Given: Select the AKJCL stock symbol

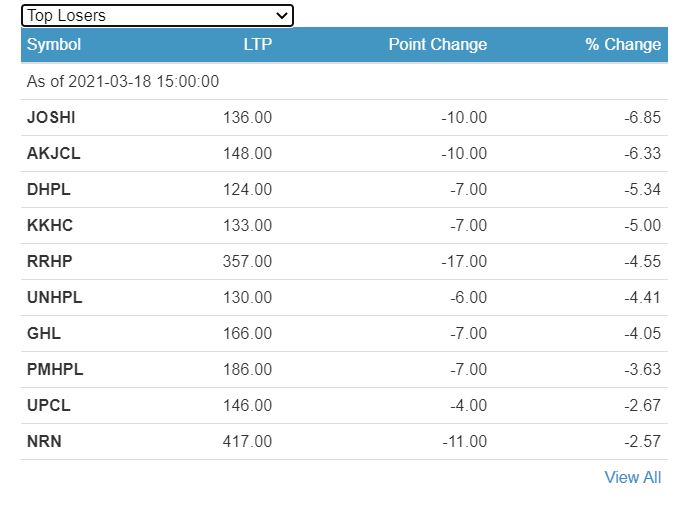Looking at the screenshot, I should (54, 153).
